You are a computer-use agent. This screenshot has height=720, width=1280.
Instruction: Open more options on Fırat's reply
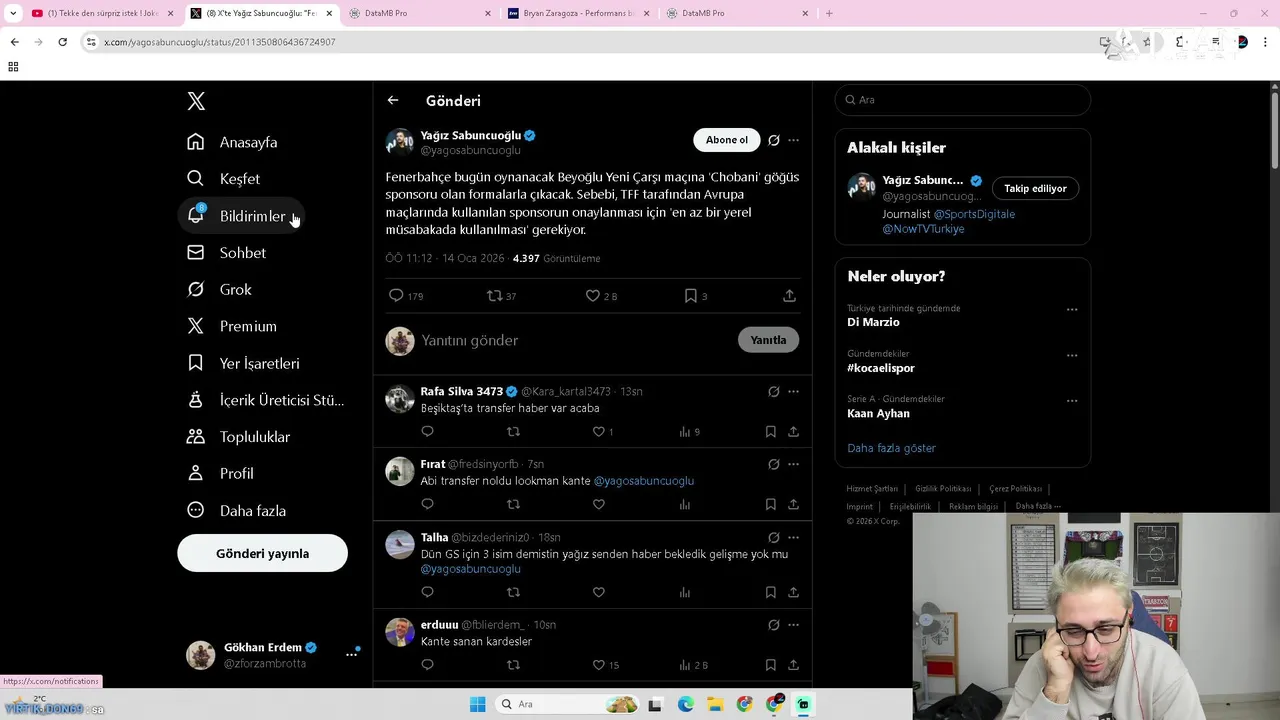click(x=793, y=464)
